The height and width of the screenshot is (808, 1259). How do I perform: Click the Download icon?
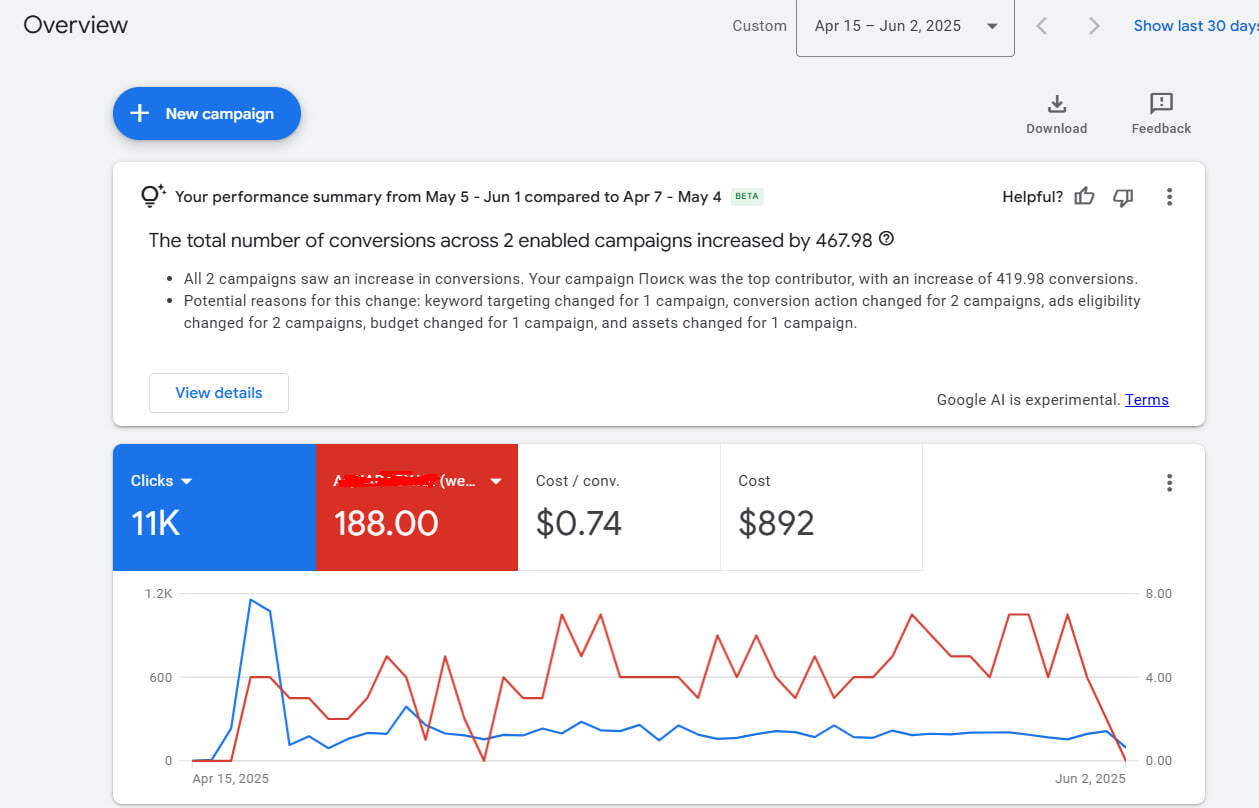tap(1056, 104)
